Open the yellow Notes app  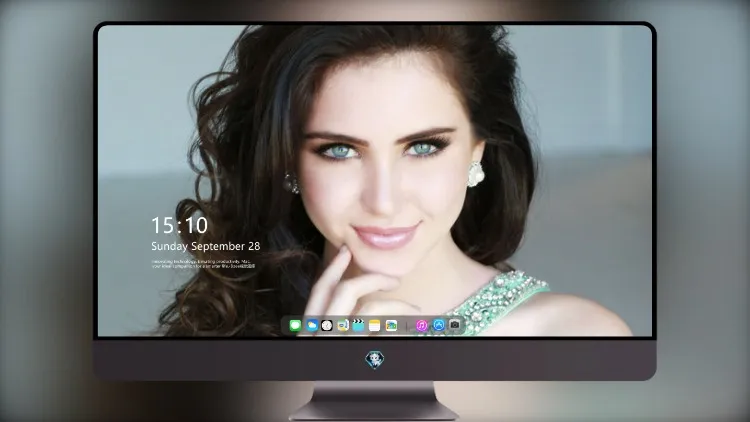[x=375, y=325]
